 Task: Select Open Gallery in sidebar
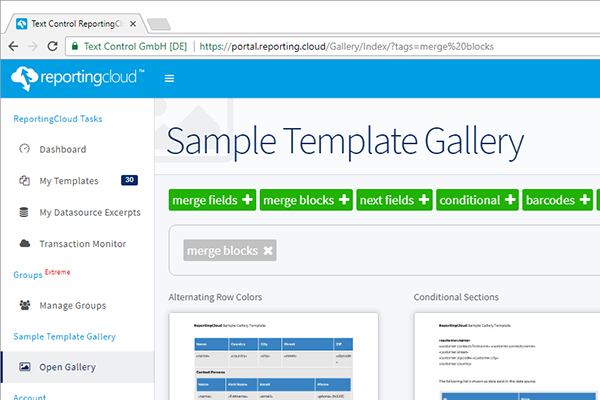point(78,367)
